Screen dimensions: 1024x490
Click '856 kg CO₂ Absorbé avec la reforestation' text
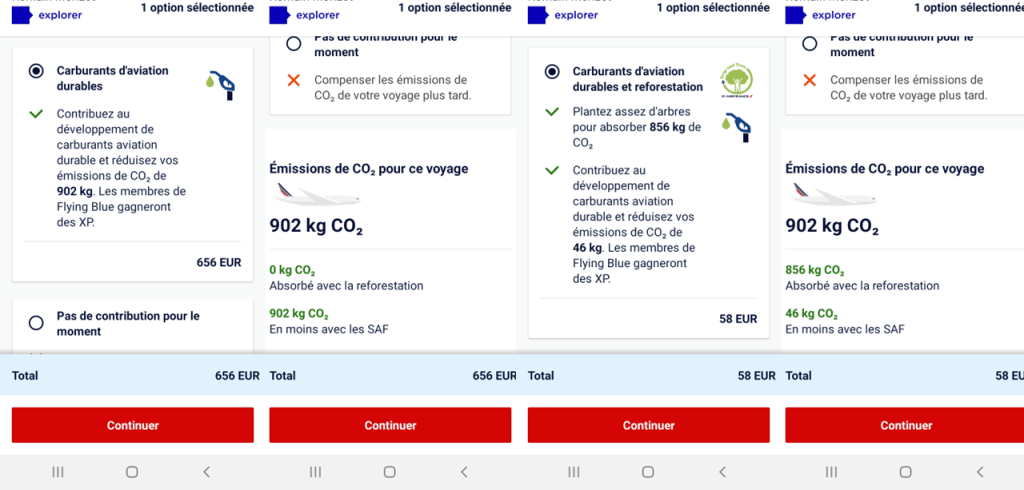coord(862,278)
